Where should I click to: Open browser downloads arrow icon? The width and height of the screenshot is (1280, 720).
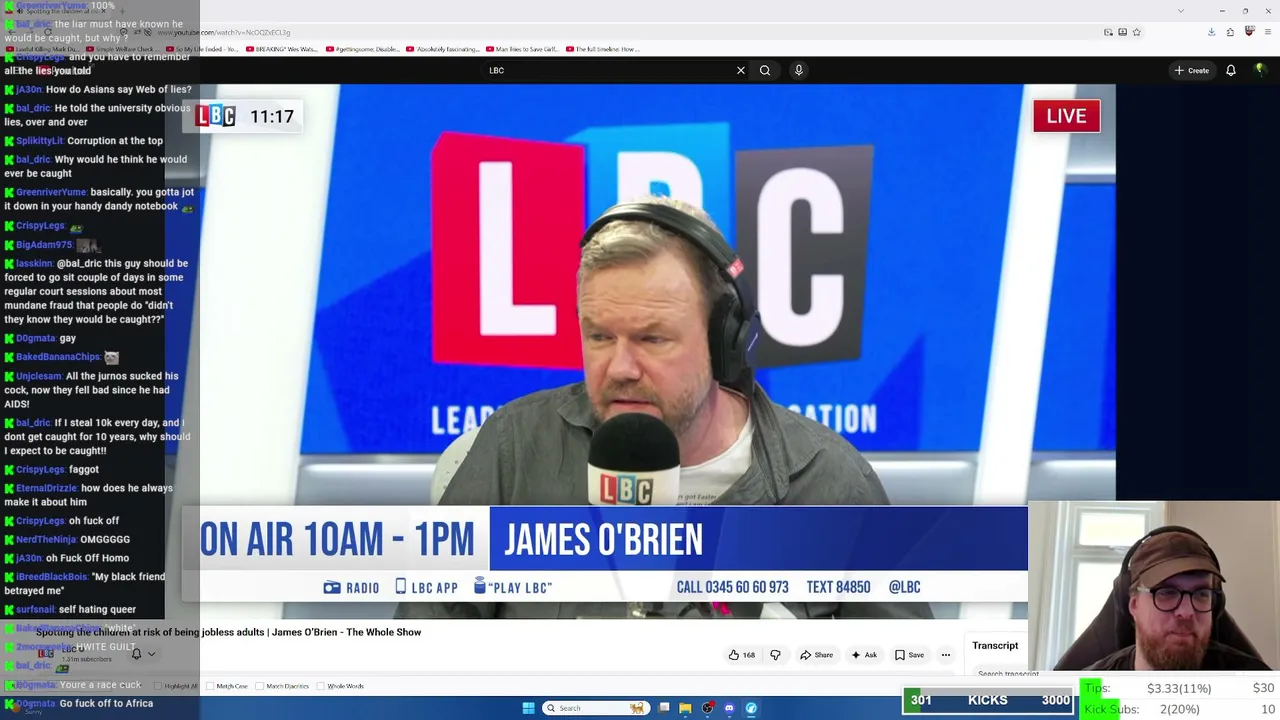point(1211,32)
